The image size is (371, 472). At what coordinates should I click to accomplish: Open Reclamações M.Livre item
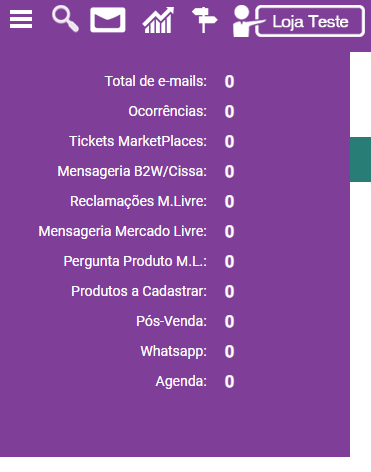[x=138, y=201]
